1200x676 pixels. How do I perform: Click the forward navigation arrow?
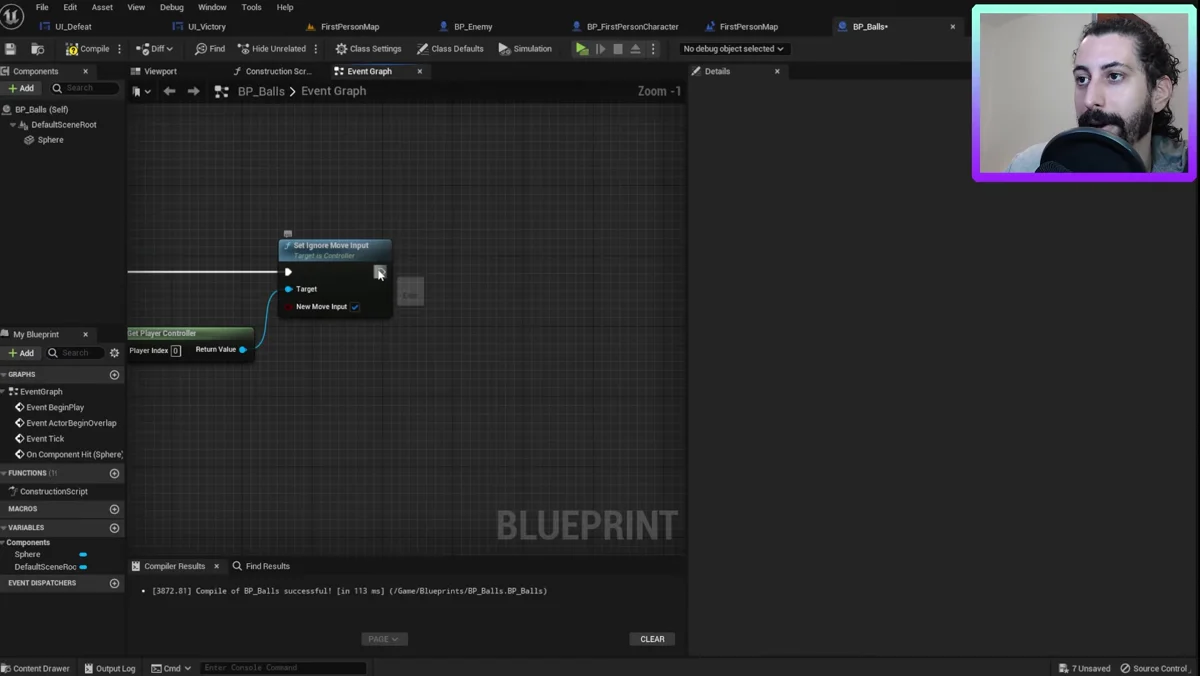193,91
